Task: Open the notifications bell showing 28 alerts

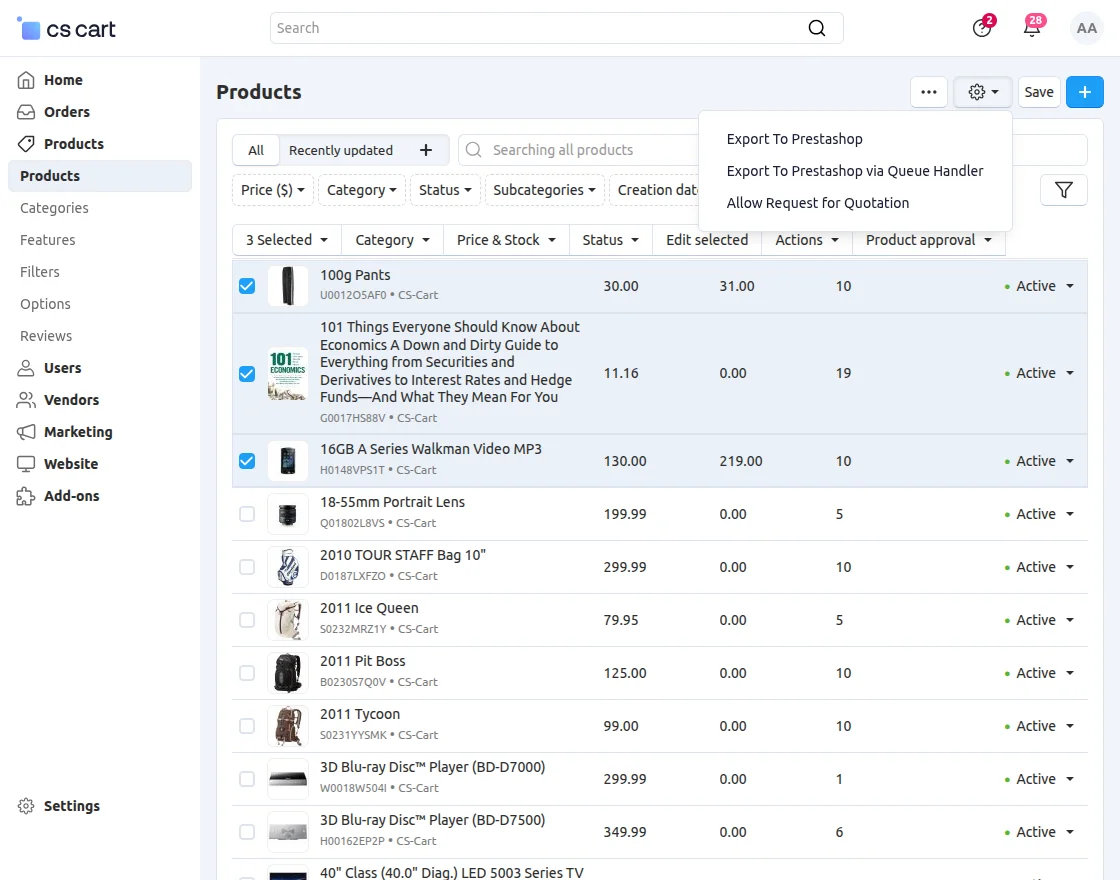Action: [1033, 28]
